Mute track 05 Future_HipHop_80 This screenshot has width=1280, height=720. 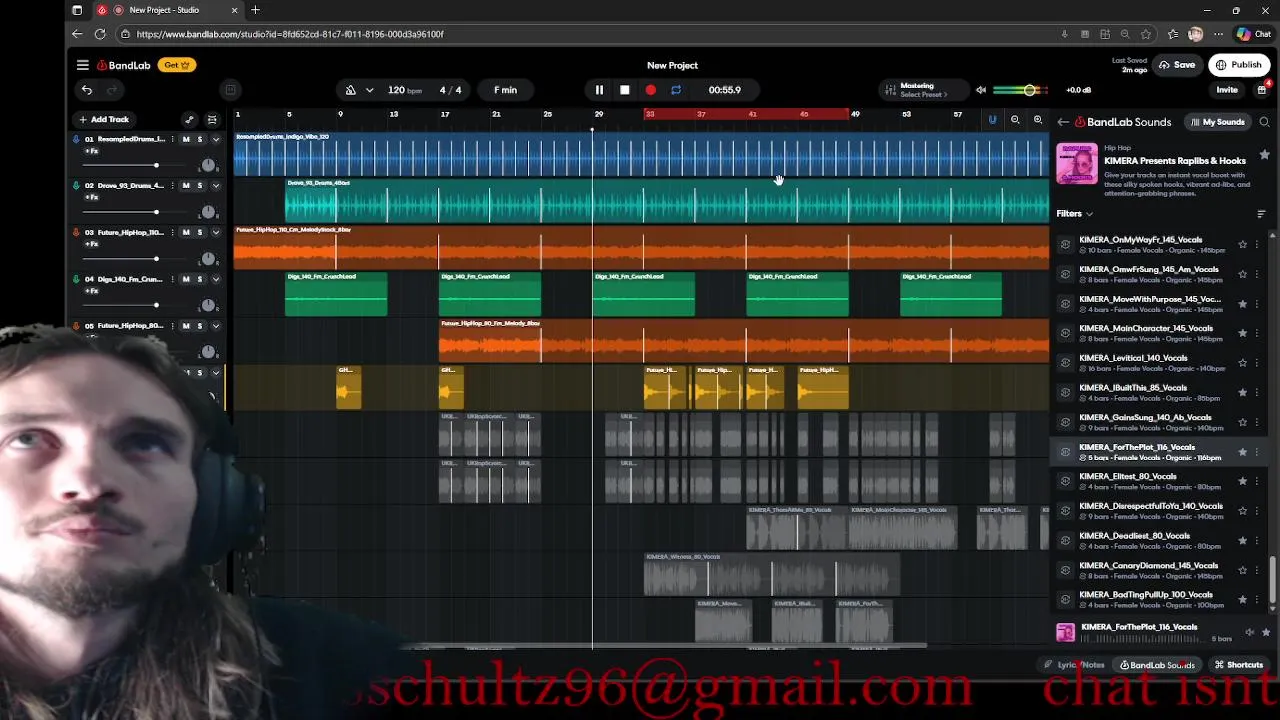185,326
